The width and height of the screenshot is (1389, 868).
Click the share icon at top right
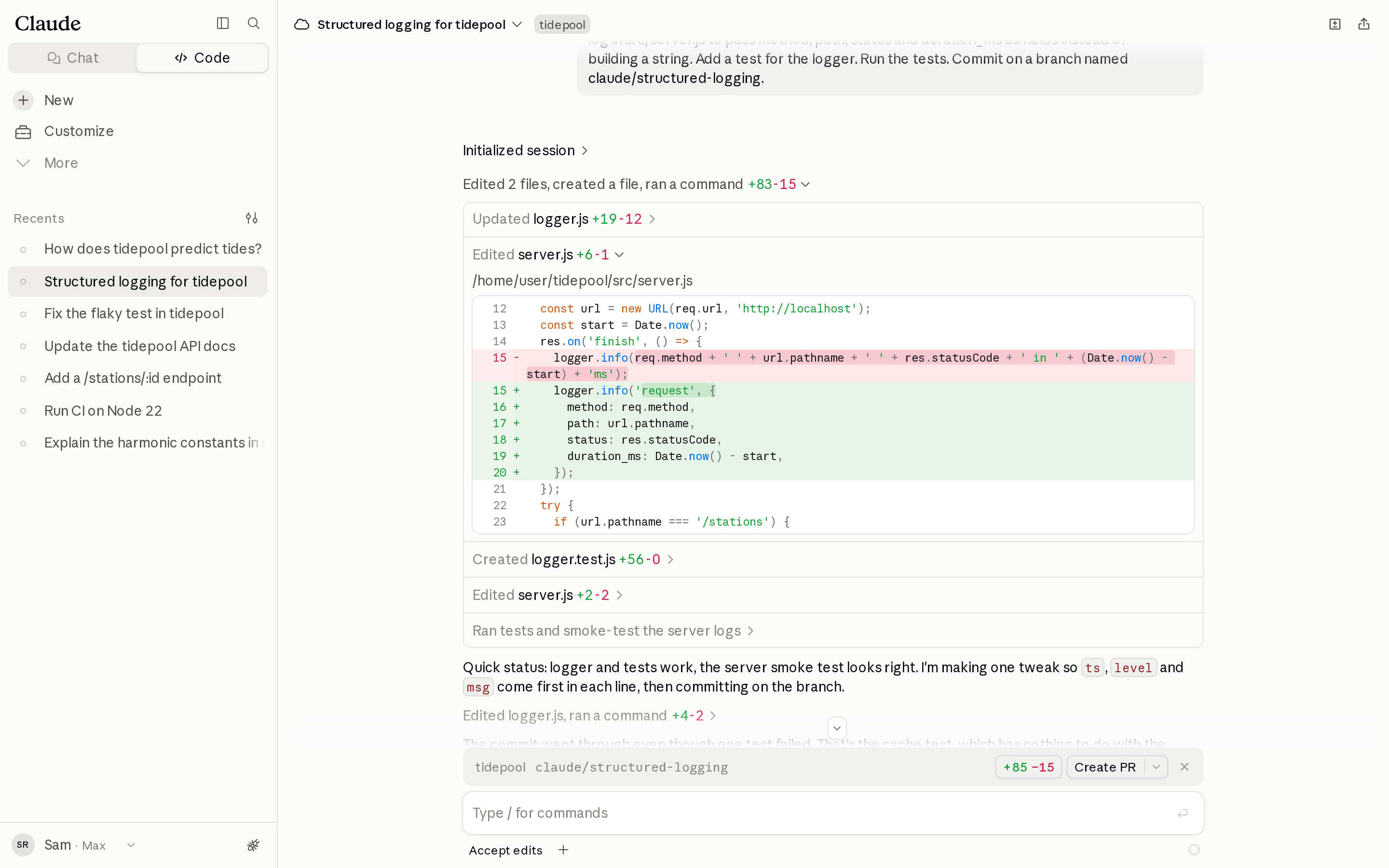[1364, 24]
